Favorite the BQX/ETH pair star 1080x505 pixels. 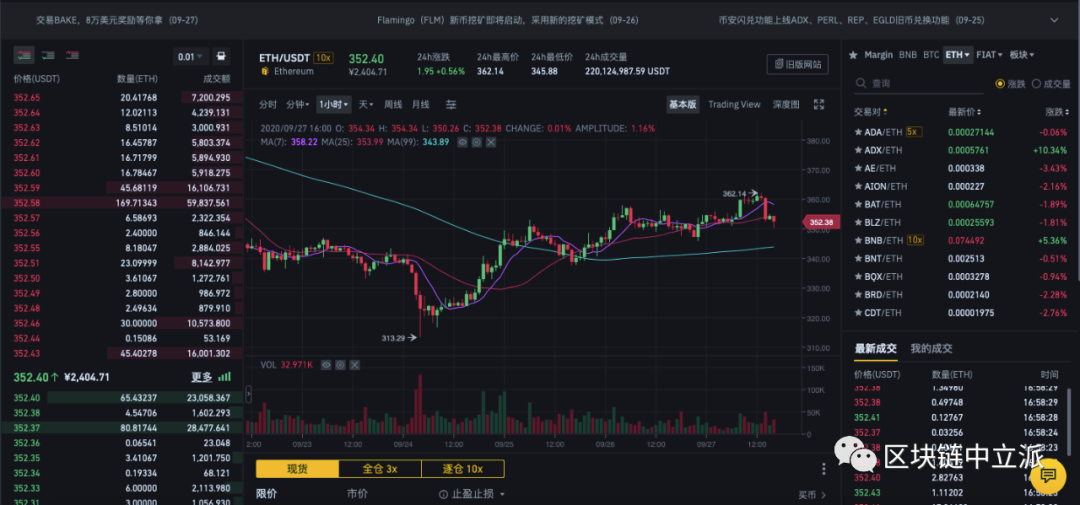[858, 277]
